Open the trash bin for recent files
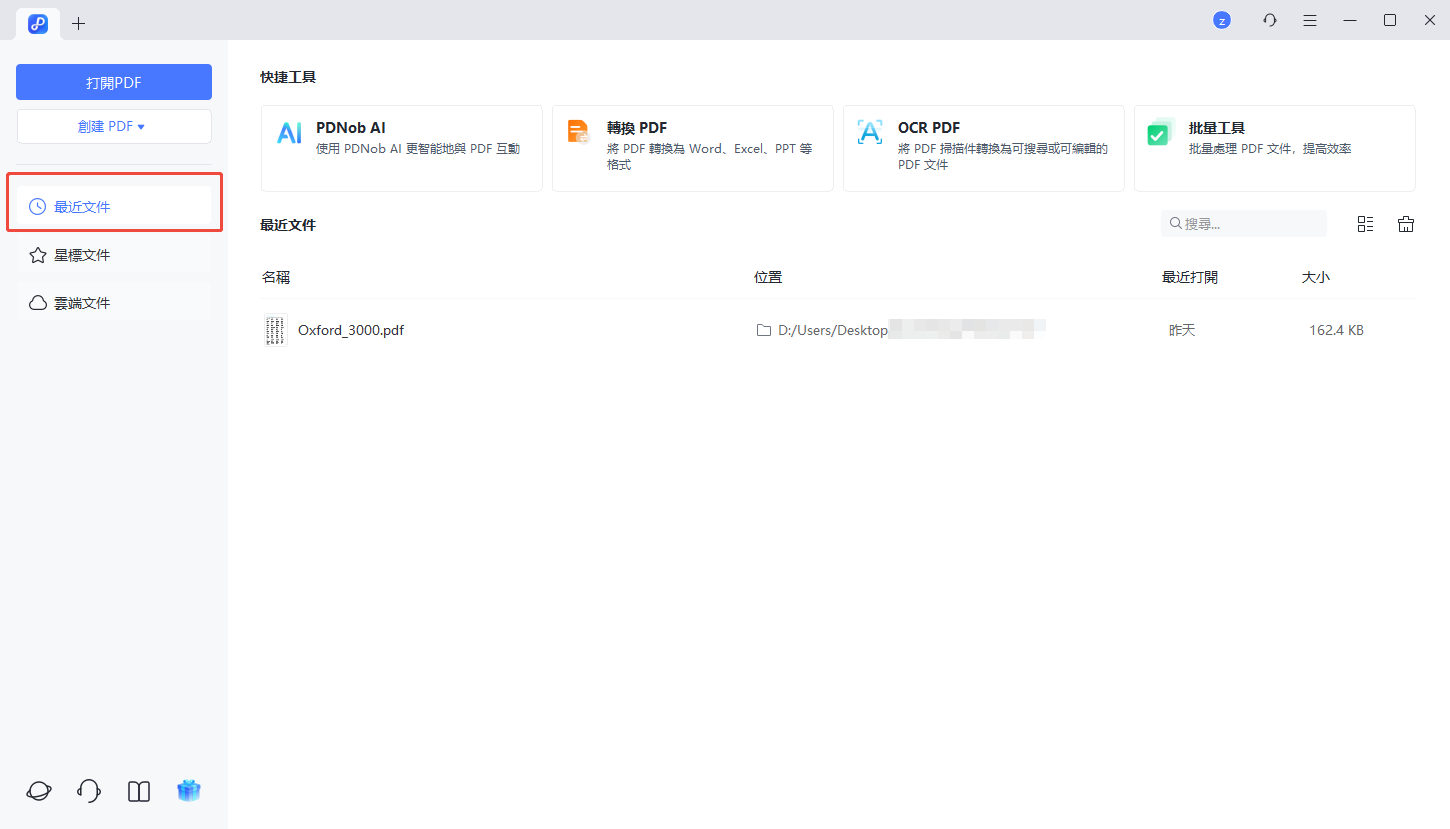This screenshot has width=1450, height=829. [x=1405, y=223]
